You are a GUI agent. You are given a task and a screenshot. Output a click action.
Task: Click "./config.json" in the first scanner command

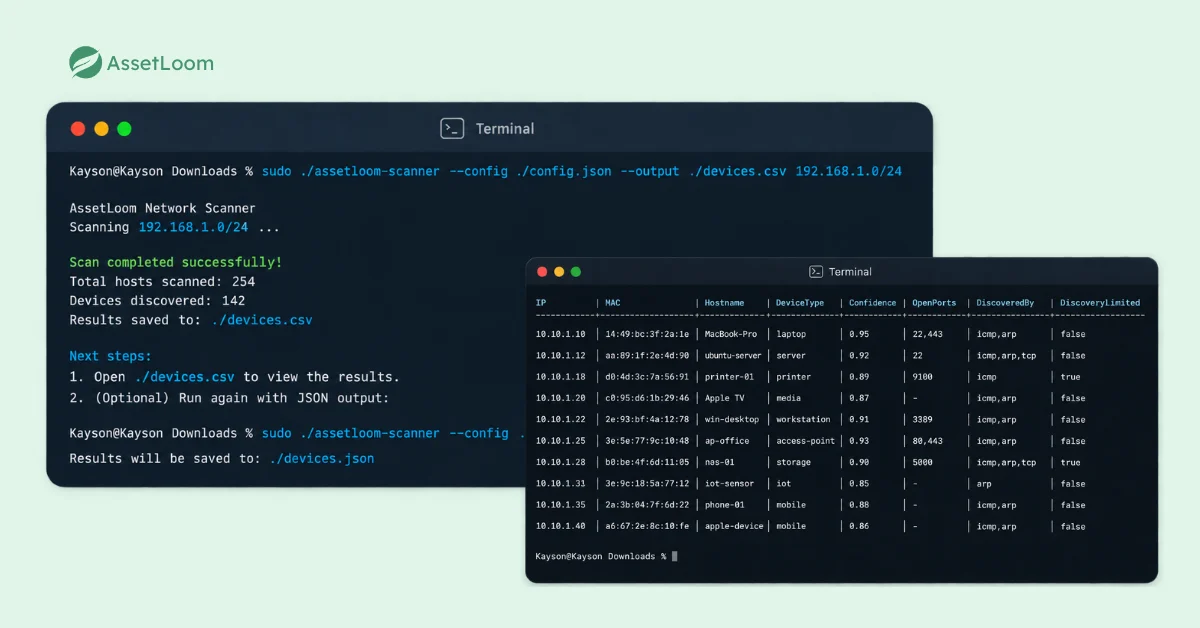coord(564,171)
